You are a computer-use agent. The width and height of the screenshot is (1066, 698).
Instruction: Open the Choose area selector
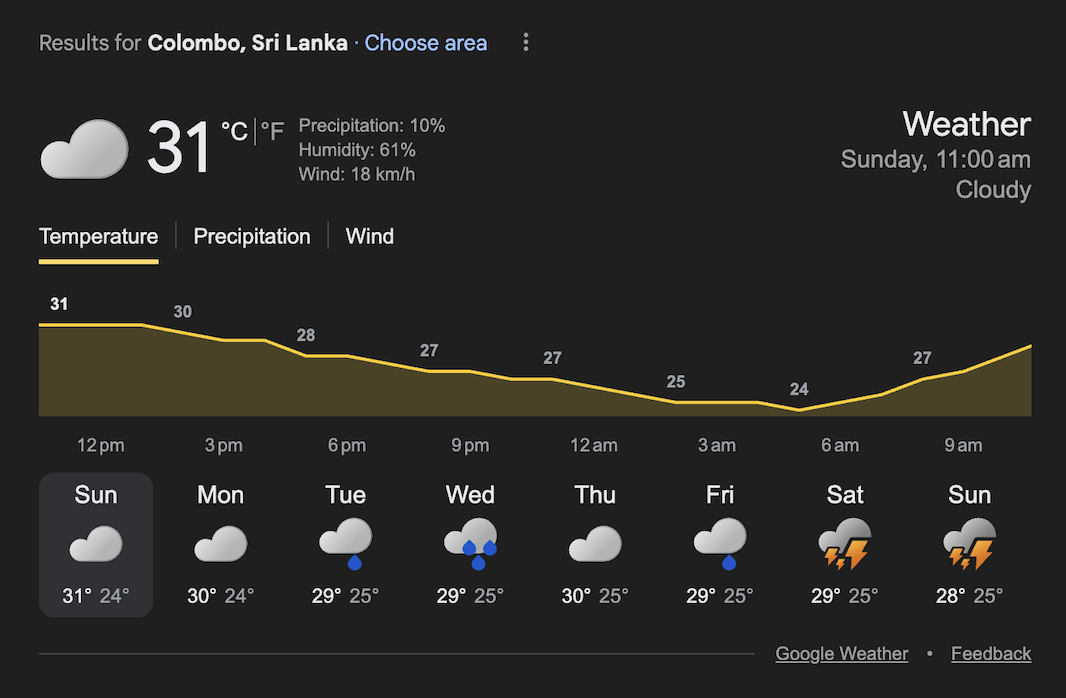(425, 43)
